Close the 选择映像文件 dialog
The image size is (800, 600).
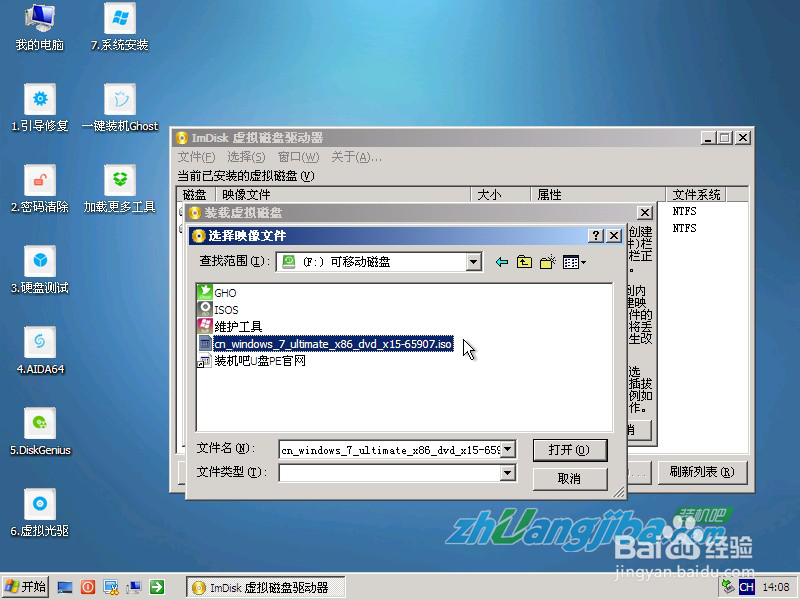[x=614, y=235]
